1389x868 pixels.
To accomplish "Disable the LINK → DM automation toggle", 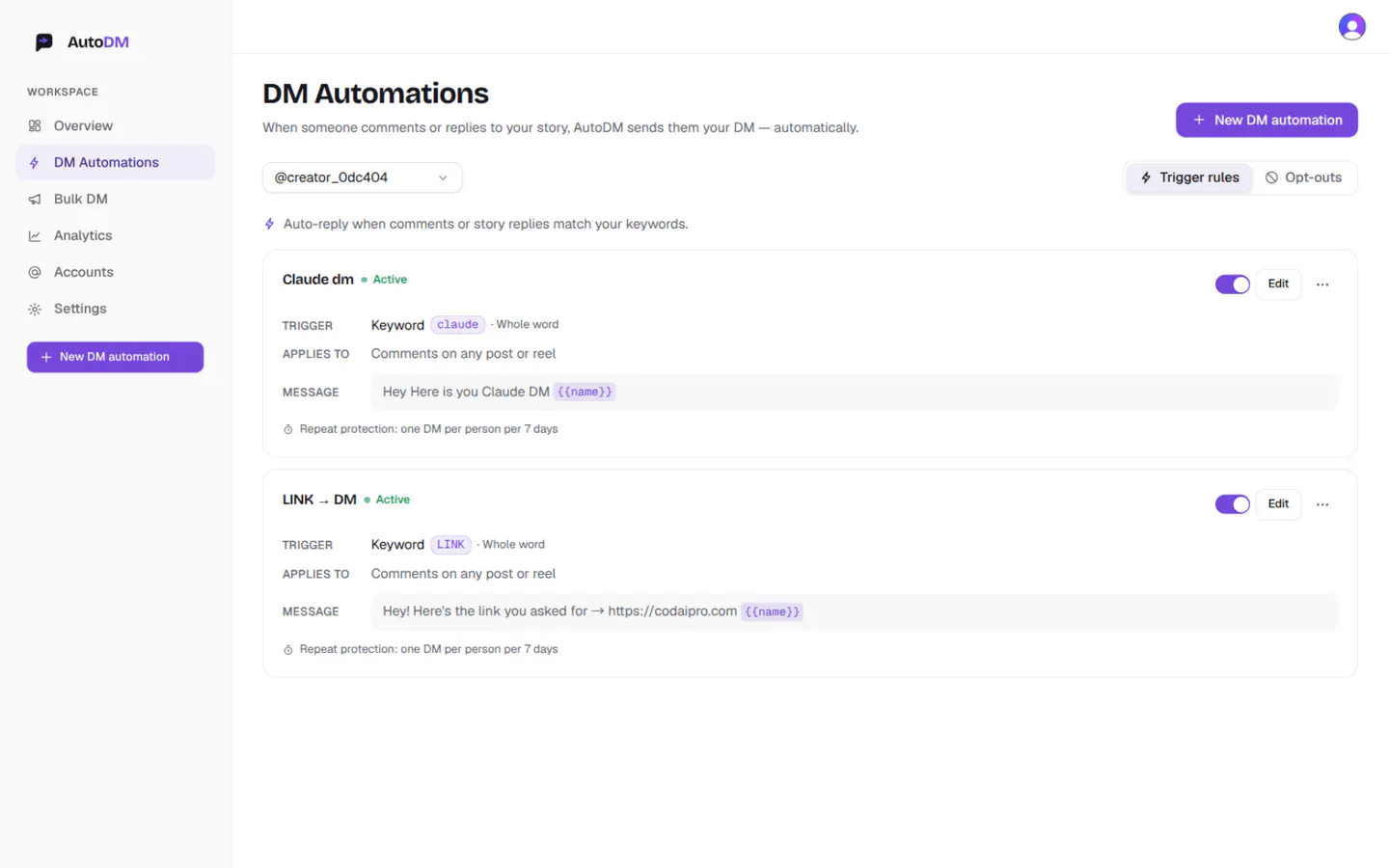I will pyautogui.click(x=1232, y=504).
